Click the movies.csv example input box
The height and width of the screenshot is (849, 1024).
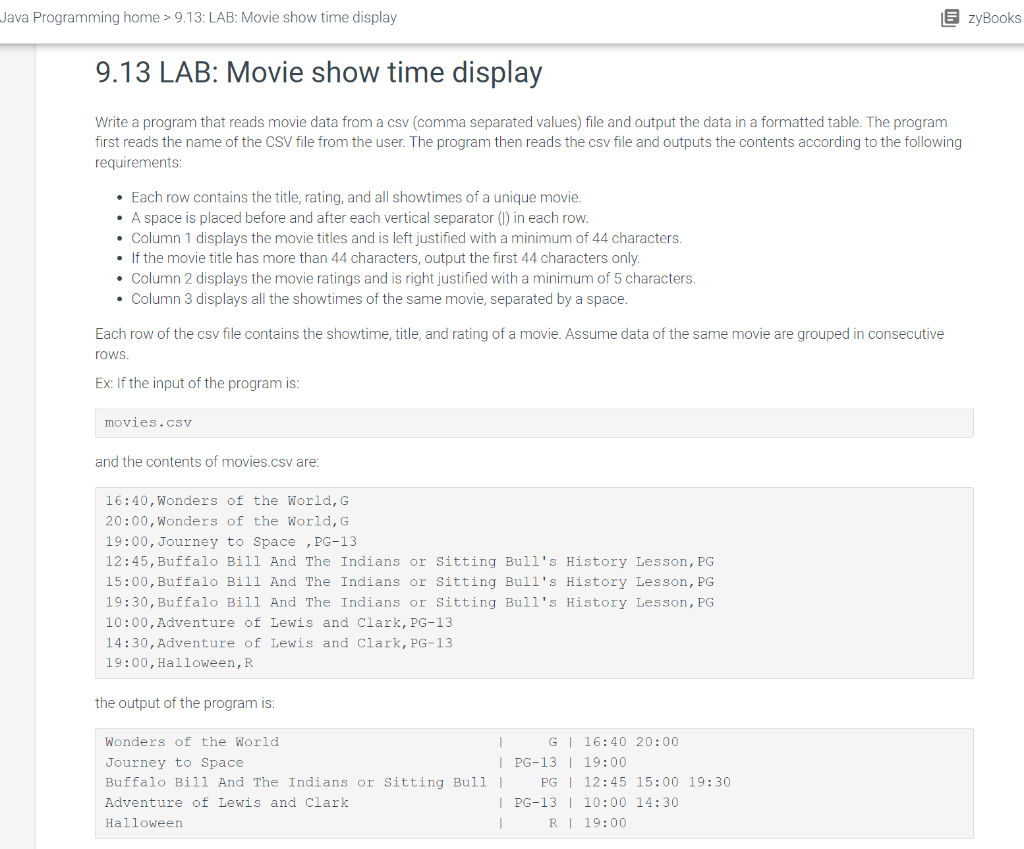[x=535, y=422]
